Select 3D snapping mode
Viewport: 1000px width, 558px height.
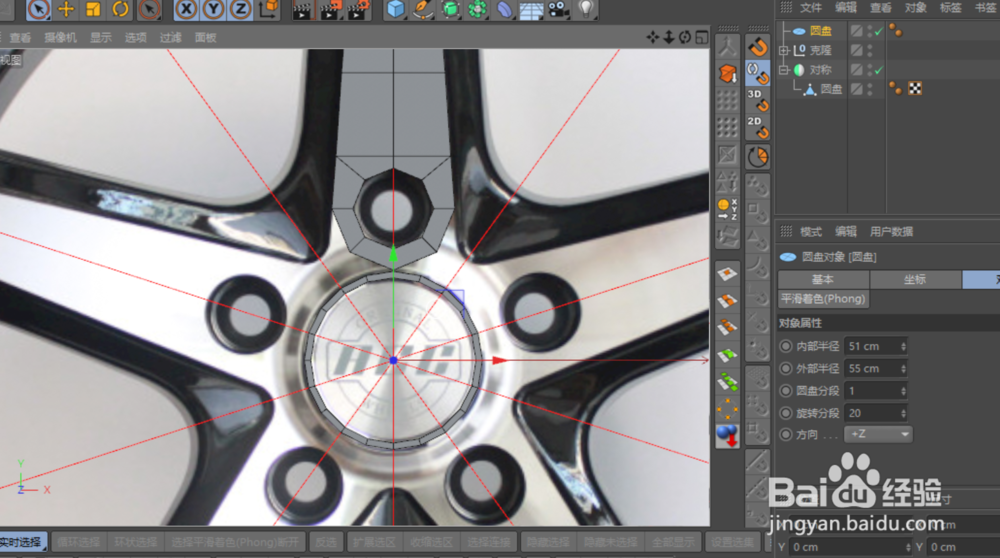pos(758,100)
